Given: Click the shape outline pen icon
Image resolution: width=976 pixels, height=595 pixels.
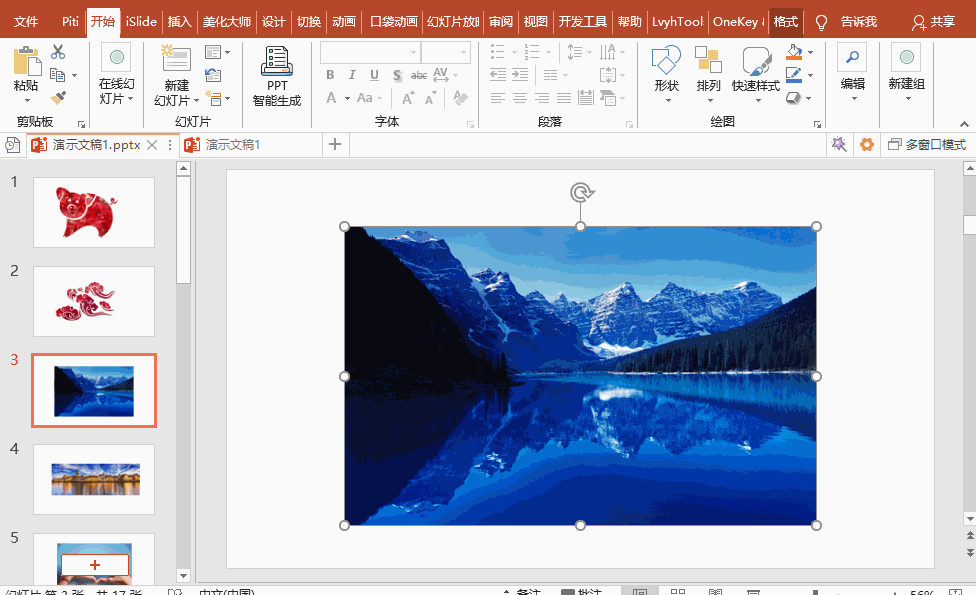Looking at the screenshot, I should pos(794,74).
